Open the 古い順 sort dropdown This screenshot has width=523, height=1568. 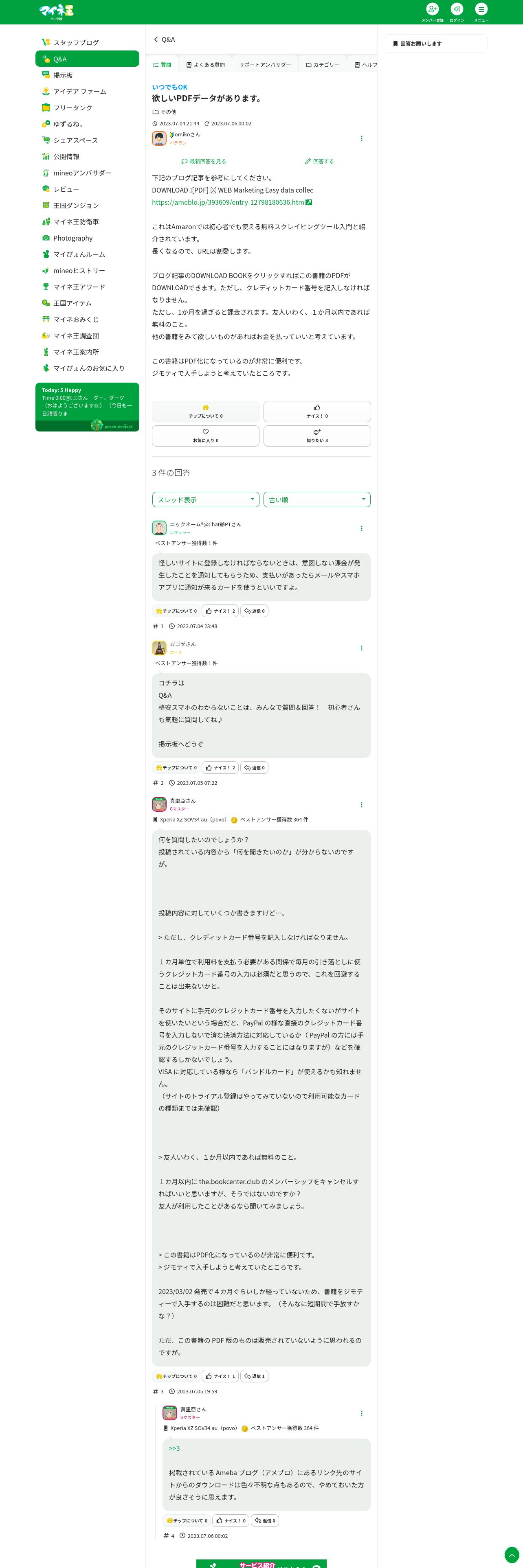tap(317, 500)
